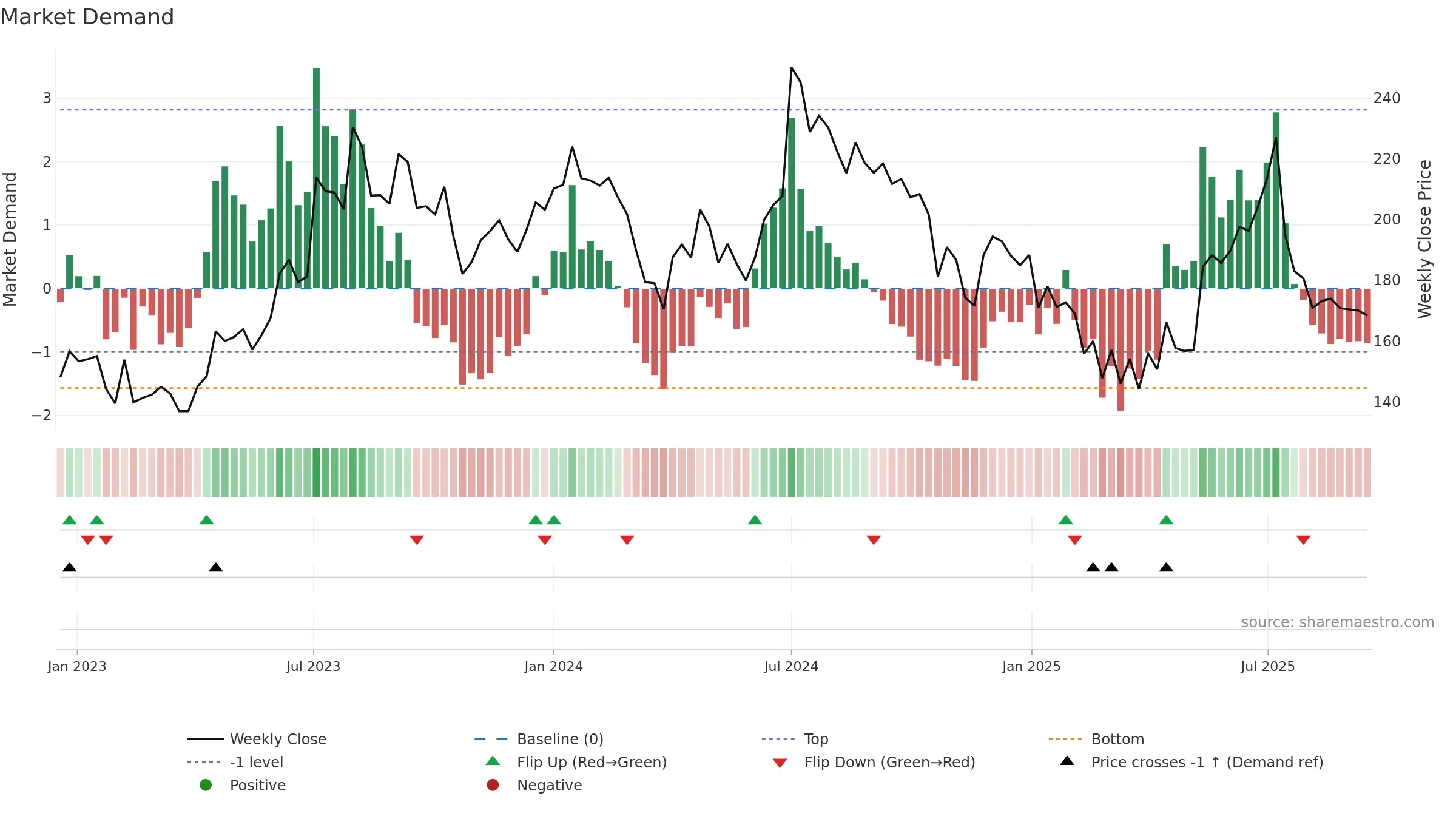Toggle the Negative legend label
This screenshot has height=819, width=1456.
click(x=549, y=785)
